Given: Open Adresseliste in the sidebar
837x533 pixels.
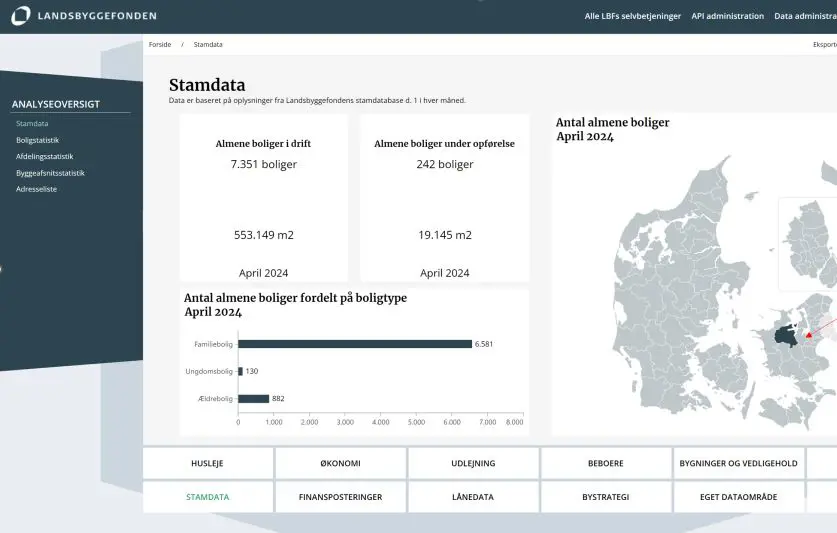Looking at the screenshot, I should [x=36, y=189].
